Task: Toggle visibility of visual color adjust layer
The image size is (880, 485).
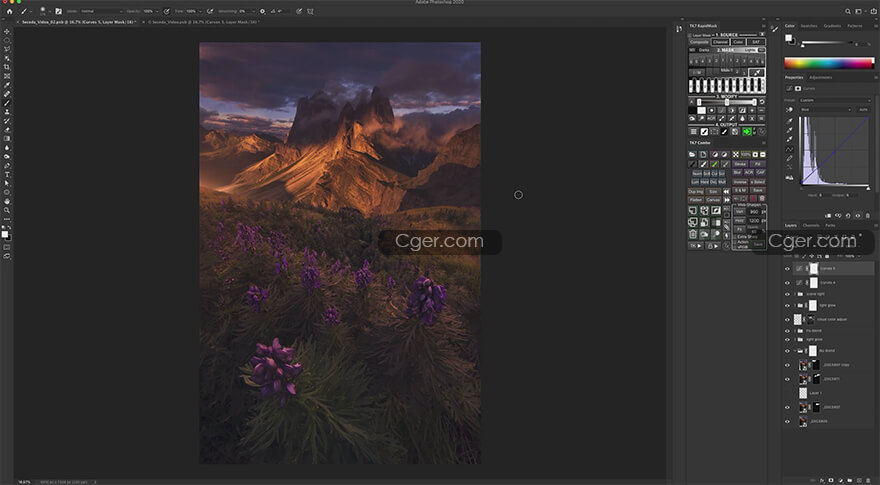Action: [x=787, y=319]
